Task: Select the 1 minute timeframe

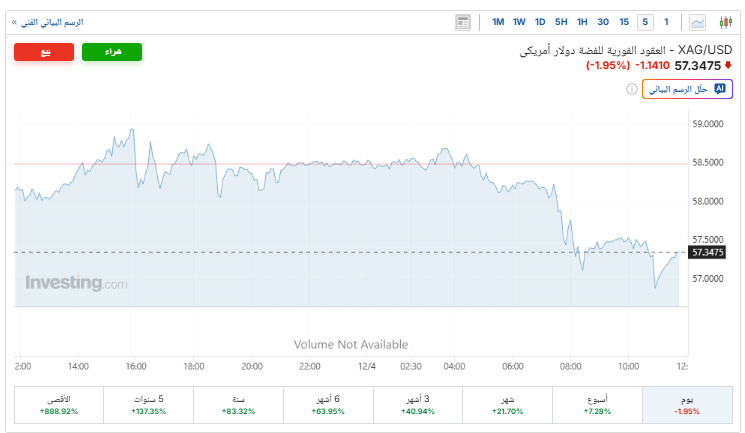Action: (x=666, y=21)
